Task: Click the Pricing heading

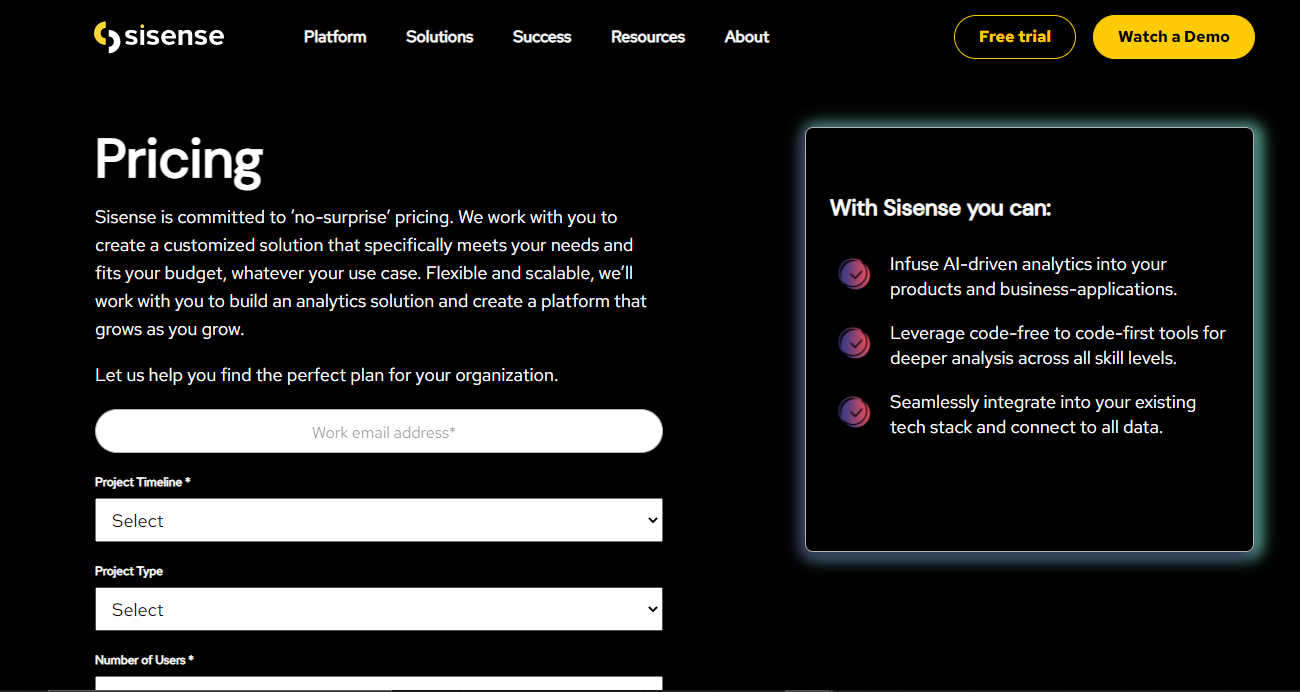Action: [x=179, y=159]
